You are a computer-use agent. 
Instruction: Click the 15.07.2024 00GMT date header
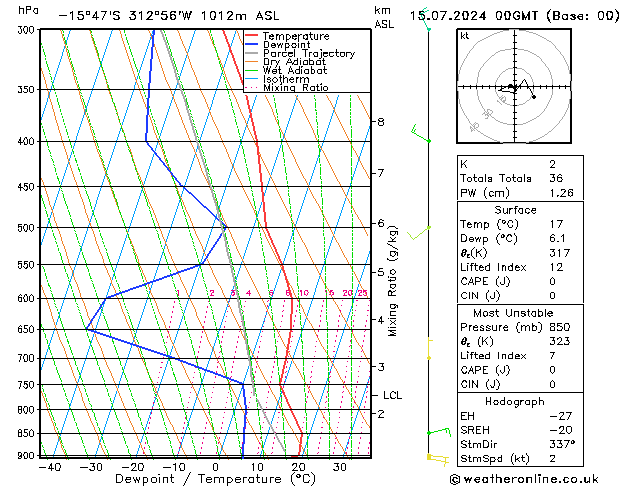(514, 16)
